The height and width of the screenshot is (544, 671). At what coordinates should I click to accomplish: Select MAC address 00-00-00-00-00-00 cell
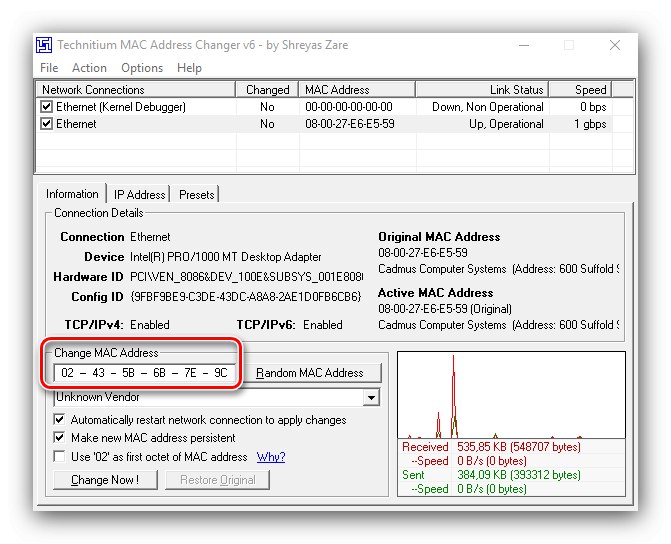(349, 107)
